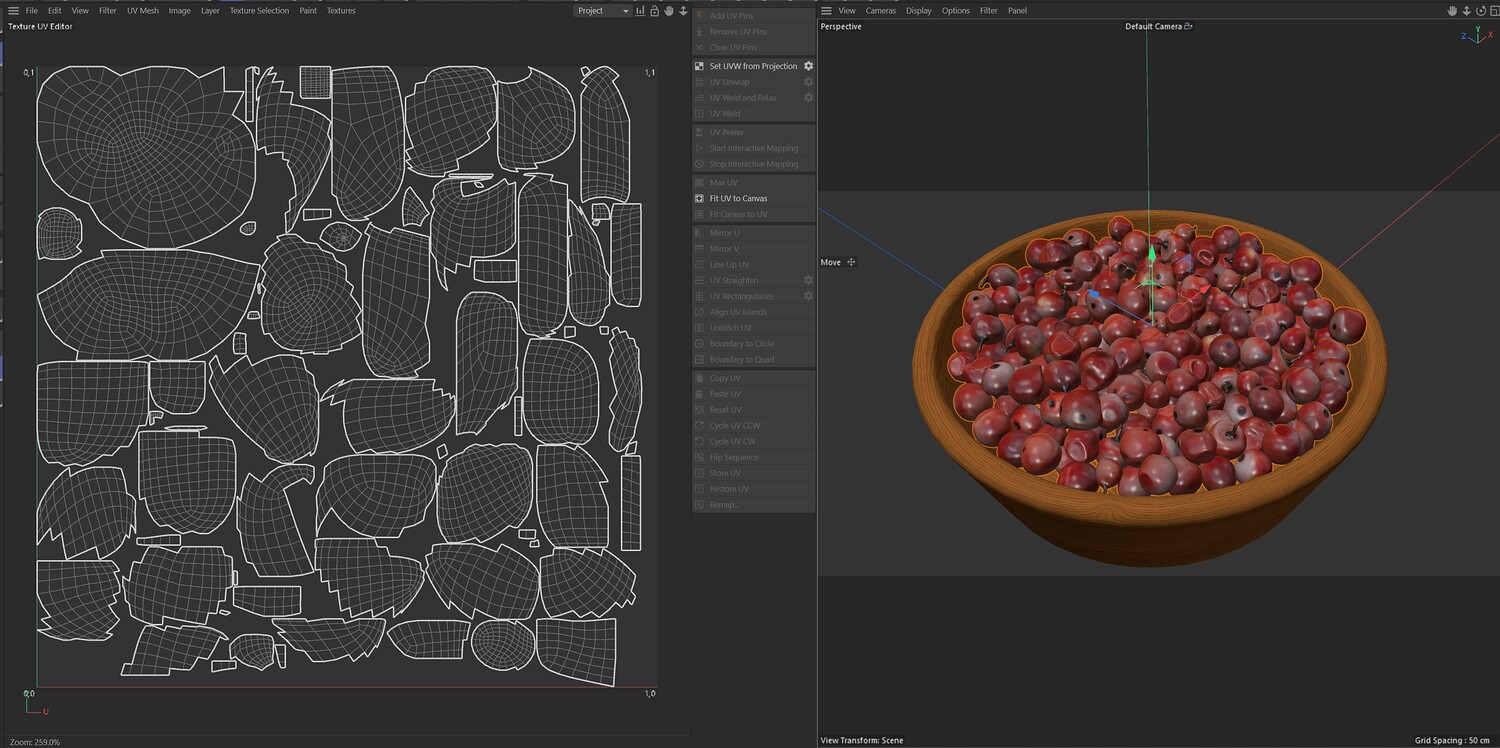Click Set UVW from Projection command

754,66
